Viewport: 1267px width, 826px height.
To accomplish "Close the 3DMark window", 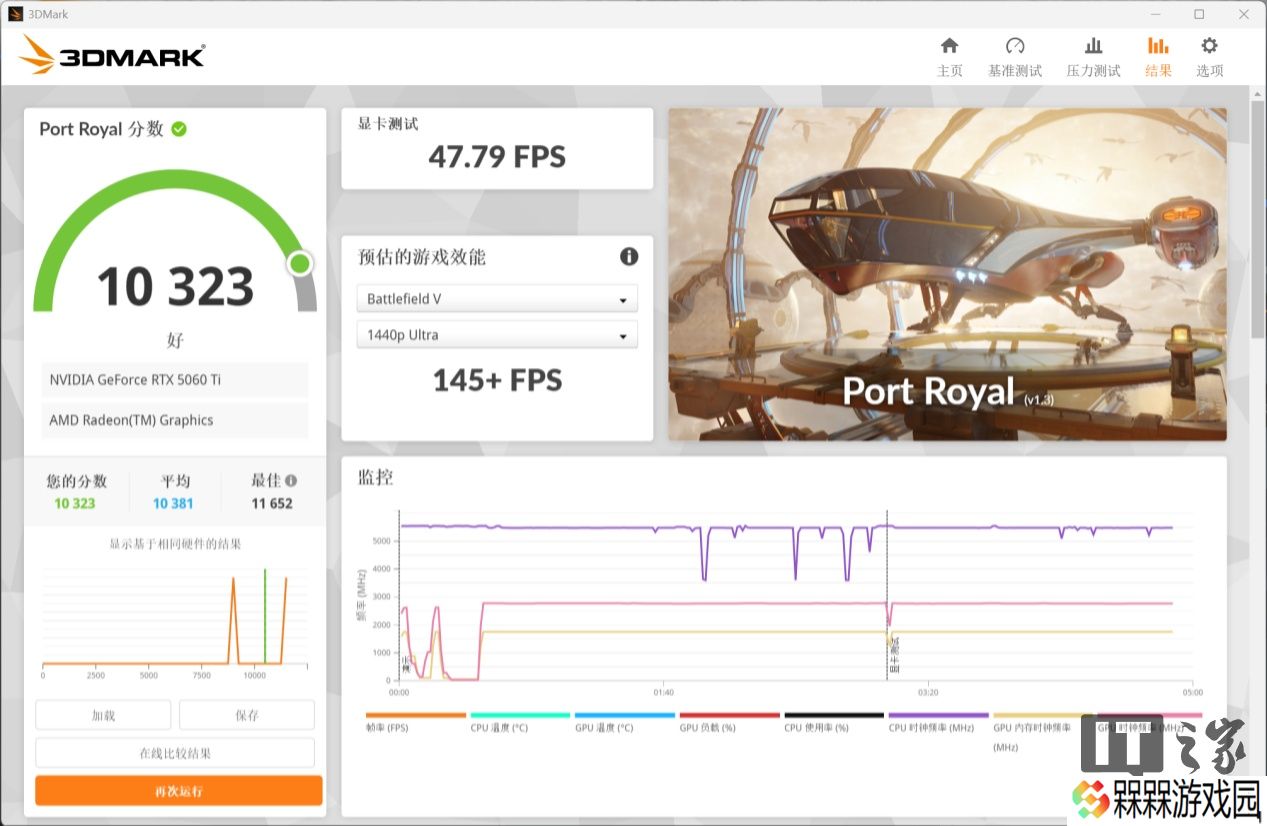I will click(x=1243, y=14).
